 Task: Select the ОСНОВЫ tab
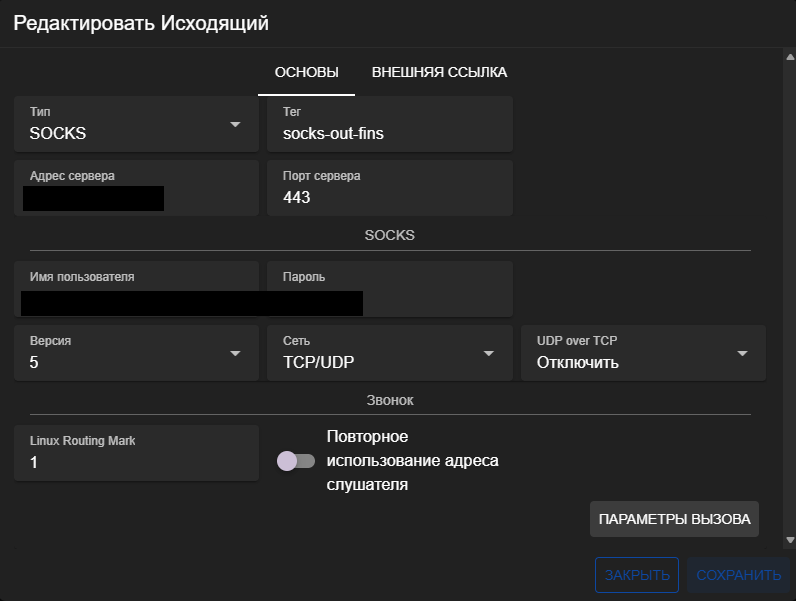click(306, 72)
